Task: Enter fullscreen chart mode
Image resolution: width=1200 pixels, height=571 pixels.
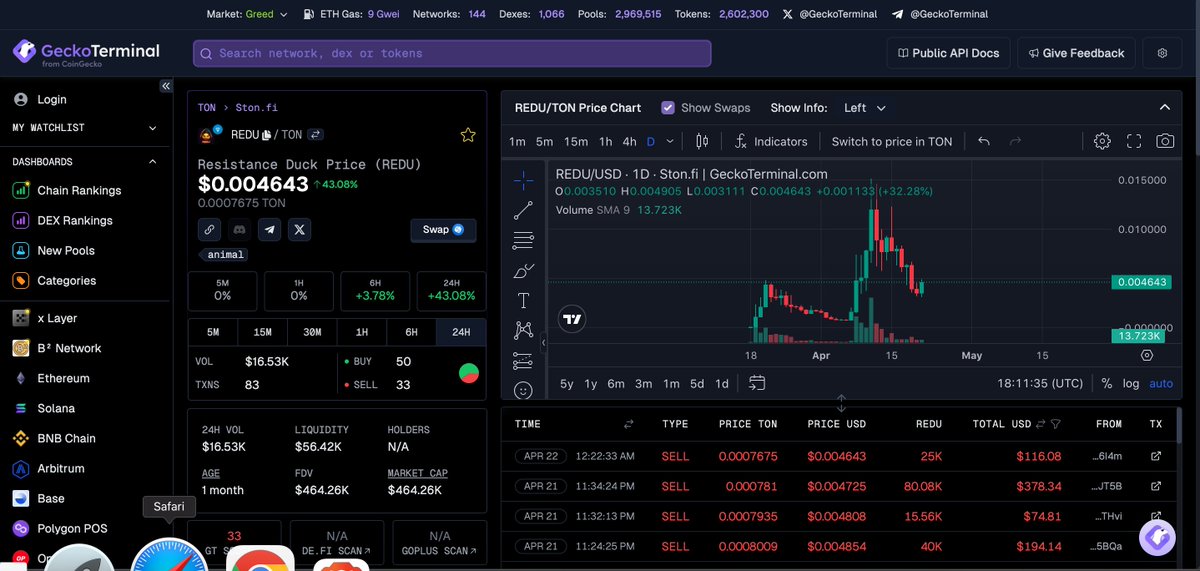Action: pyautogui.click(x=1134, y=142)
